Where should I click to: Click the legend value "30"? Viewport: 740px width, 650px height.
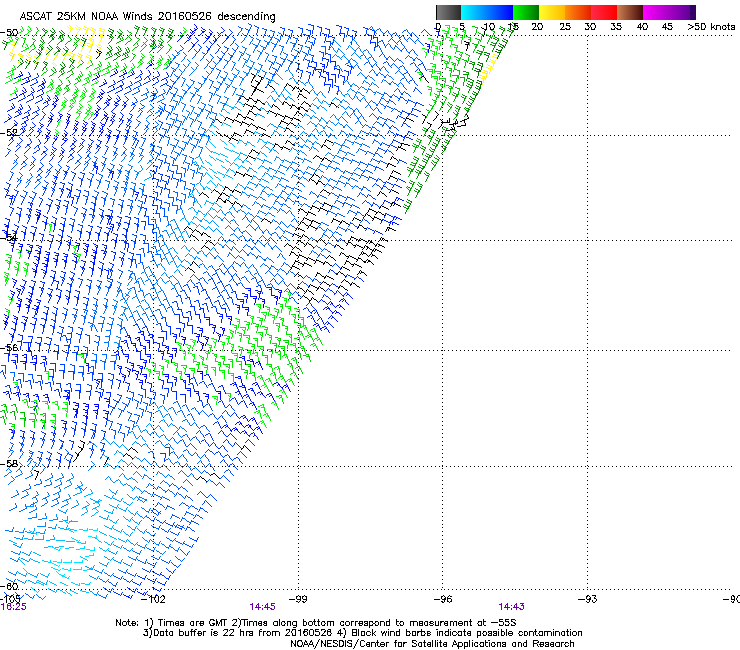[590, 27]
